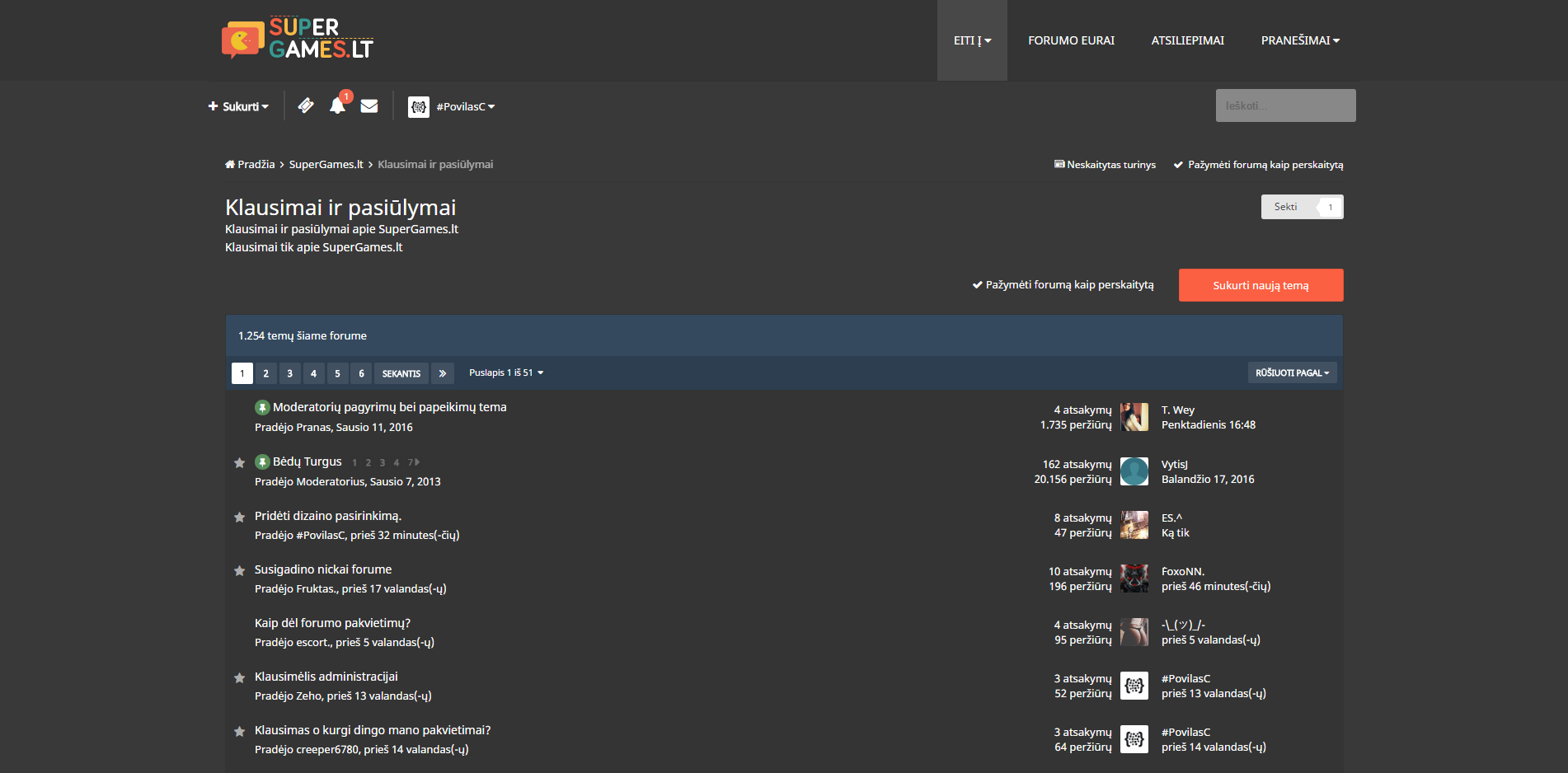Open T. Wey avatar thumbnail

tap(1134, 417)
